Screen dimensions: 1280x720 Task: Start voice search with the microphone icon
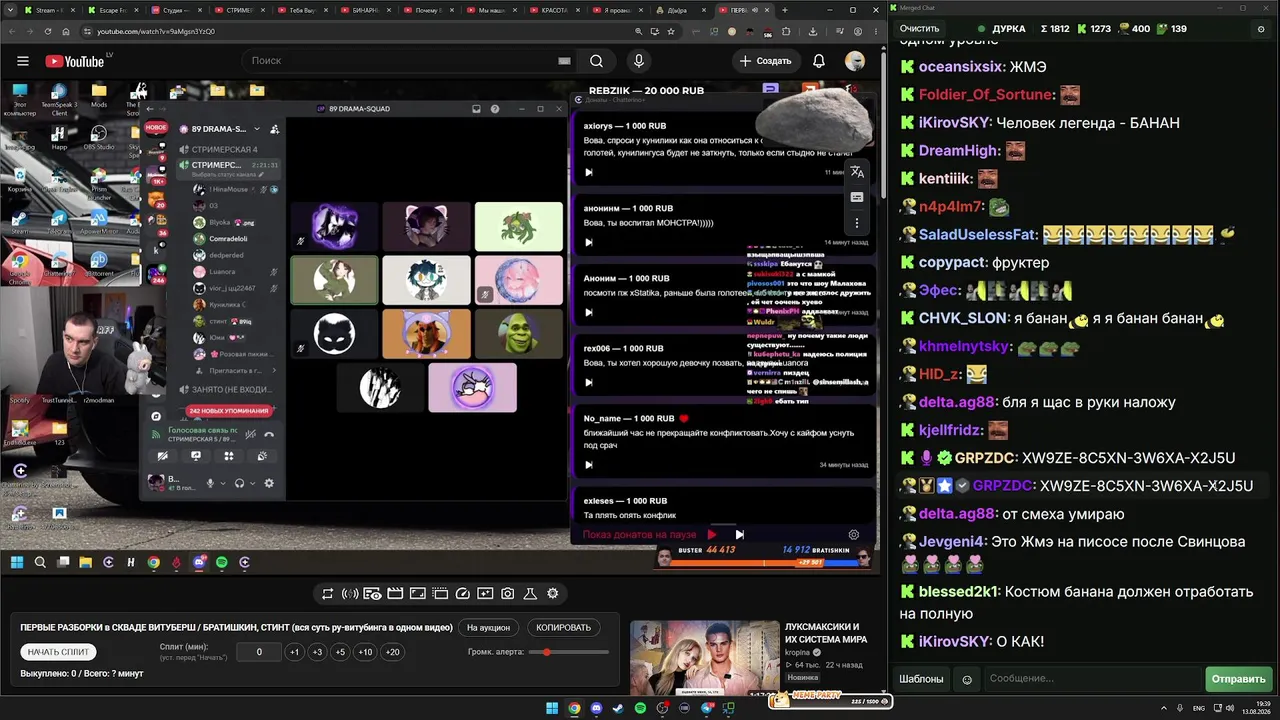(639, 61)
